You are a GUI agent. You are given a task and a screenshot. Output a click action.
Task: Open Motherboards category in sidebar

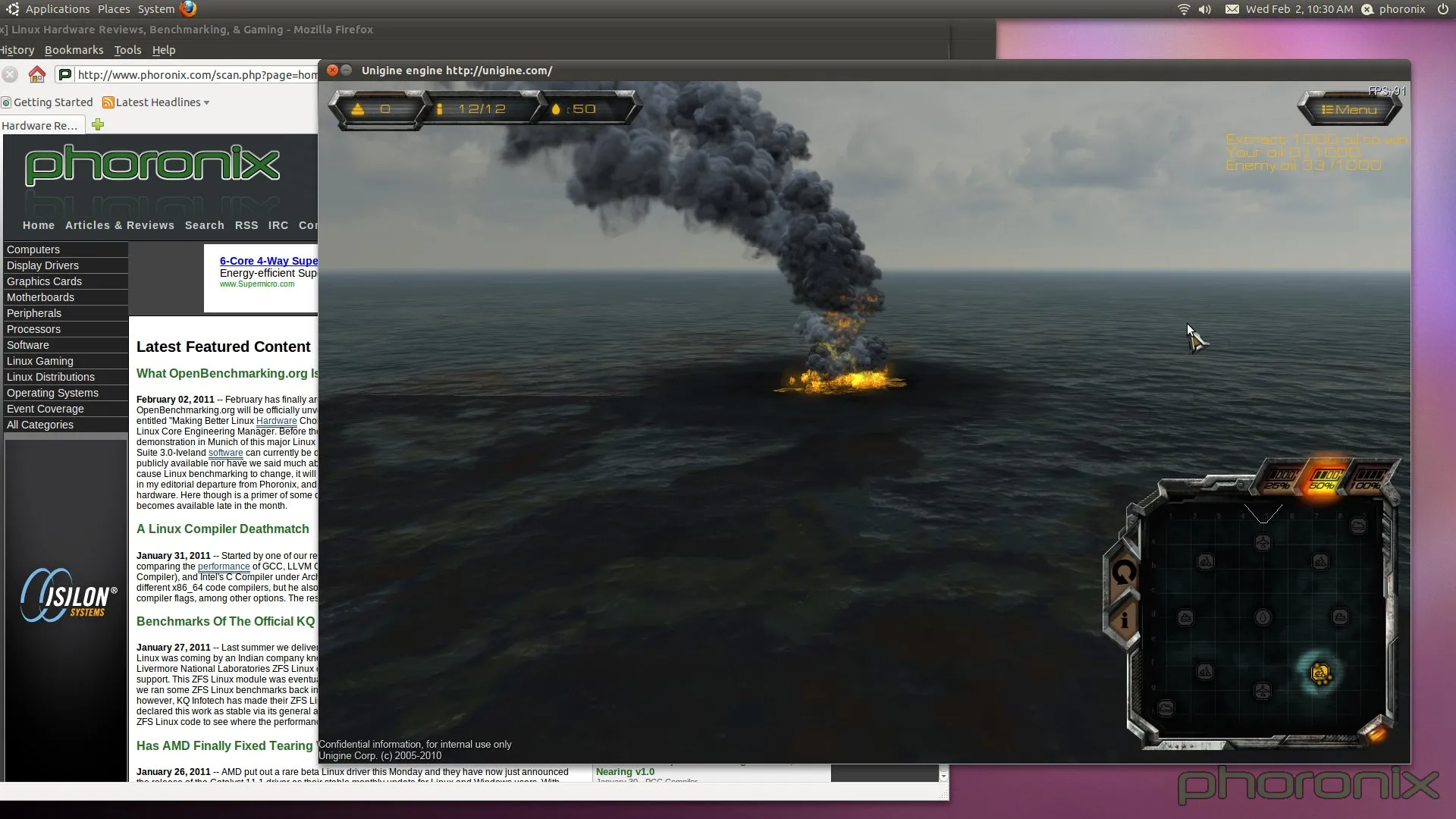pyautogui.click(x=66, y=297)
